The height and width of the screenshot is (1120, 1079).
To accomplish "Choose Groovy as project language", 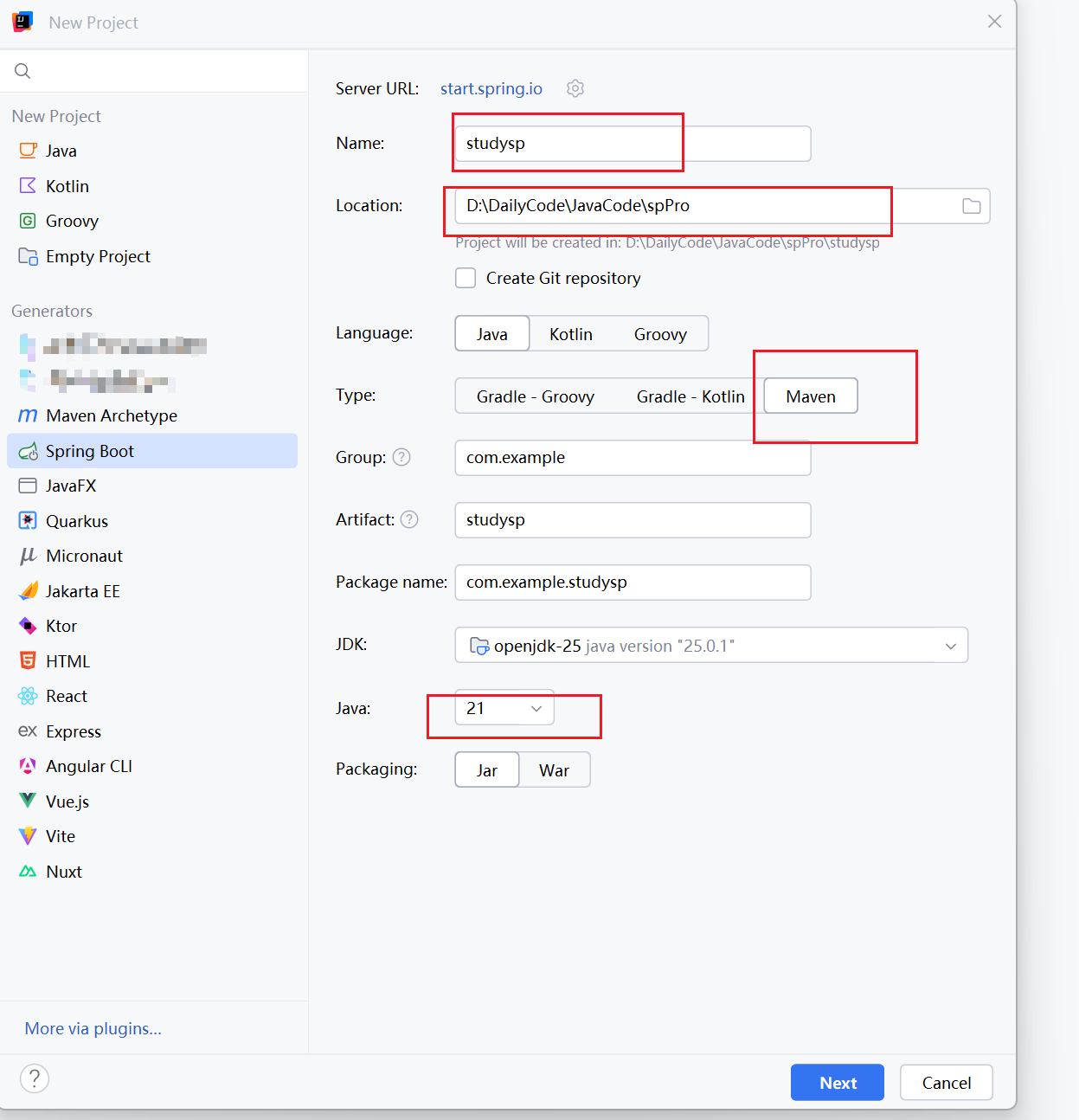I will (x=660, y=334).
